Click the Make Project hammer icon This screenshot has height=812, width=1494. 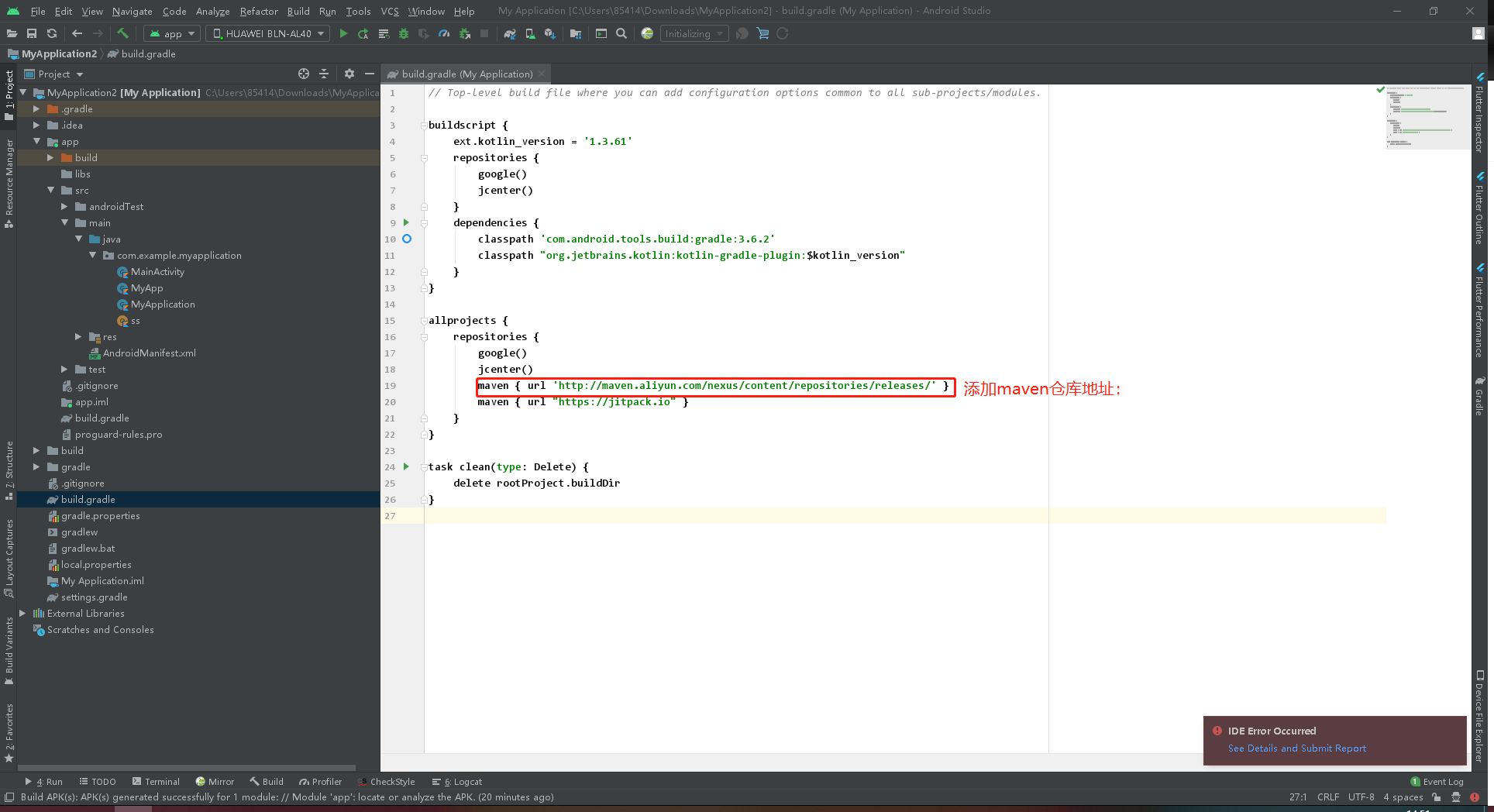tap(122, 33)
